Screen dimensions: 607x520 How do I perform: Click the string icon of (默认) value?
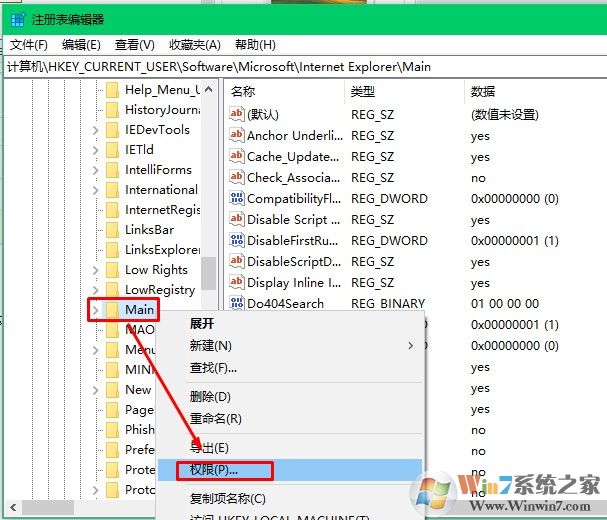tap(237, 114)
